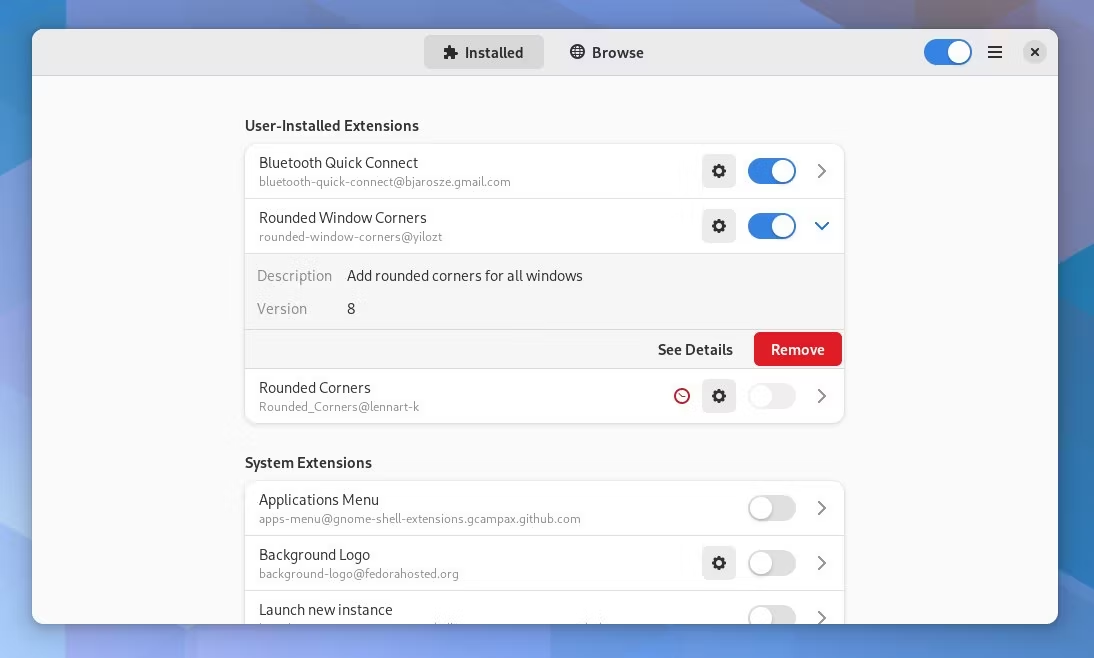Click the Rounded_Corners@lennart-k identifier
Image resolution: width=1094 pixels, height=658 pixels.
click(x=339, y=407)
